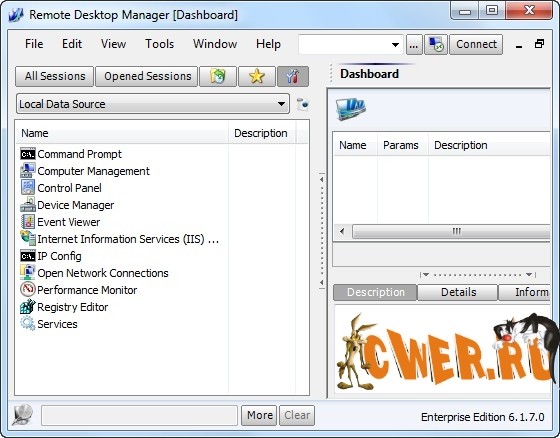
Task: Select the Description tab in Dashboard
Action: click(x=375, y=292)
